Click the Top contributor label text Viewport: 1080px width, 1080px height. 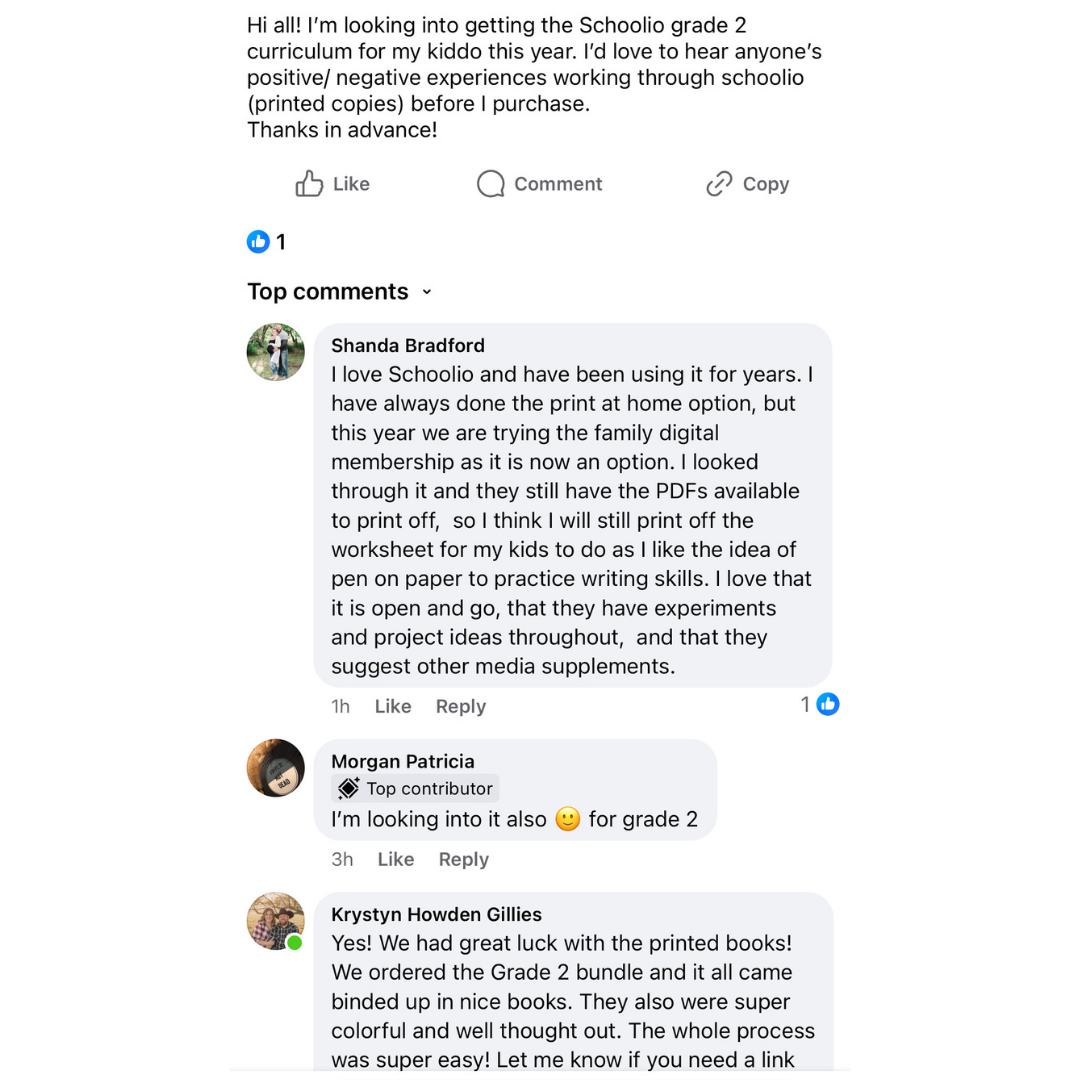pos(429,789)
